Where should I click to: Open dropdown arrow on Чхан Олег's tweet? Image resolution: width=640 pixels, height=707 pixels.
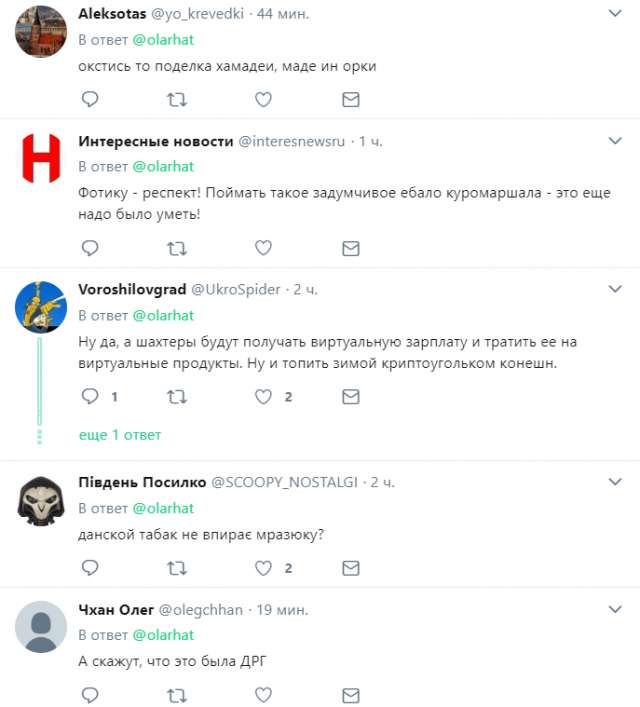point(617,609)
